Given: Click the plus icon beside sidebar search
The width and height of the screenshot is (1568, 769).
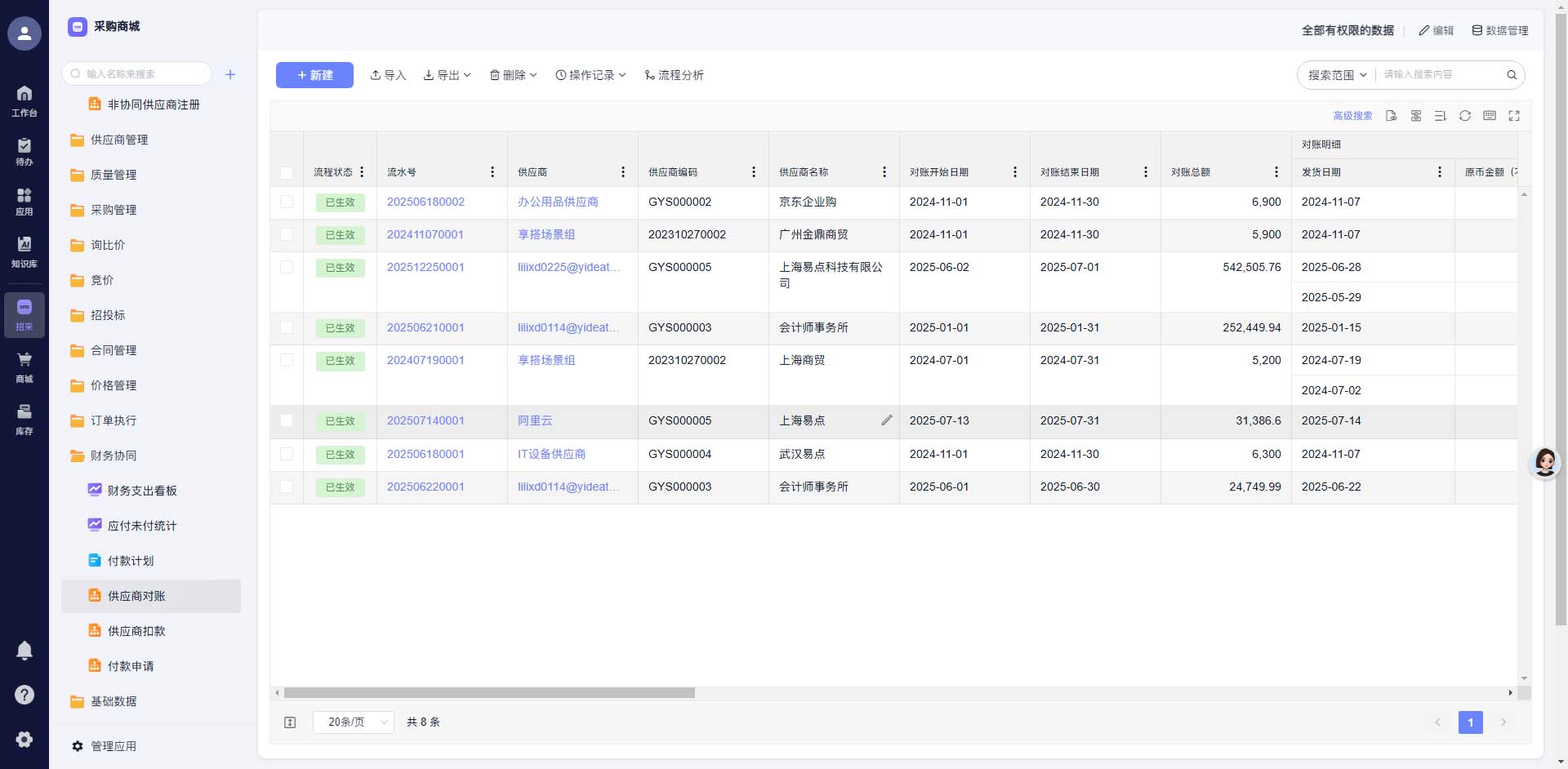Looking at the screenshot, I should 230,74.
